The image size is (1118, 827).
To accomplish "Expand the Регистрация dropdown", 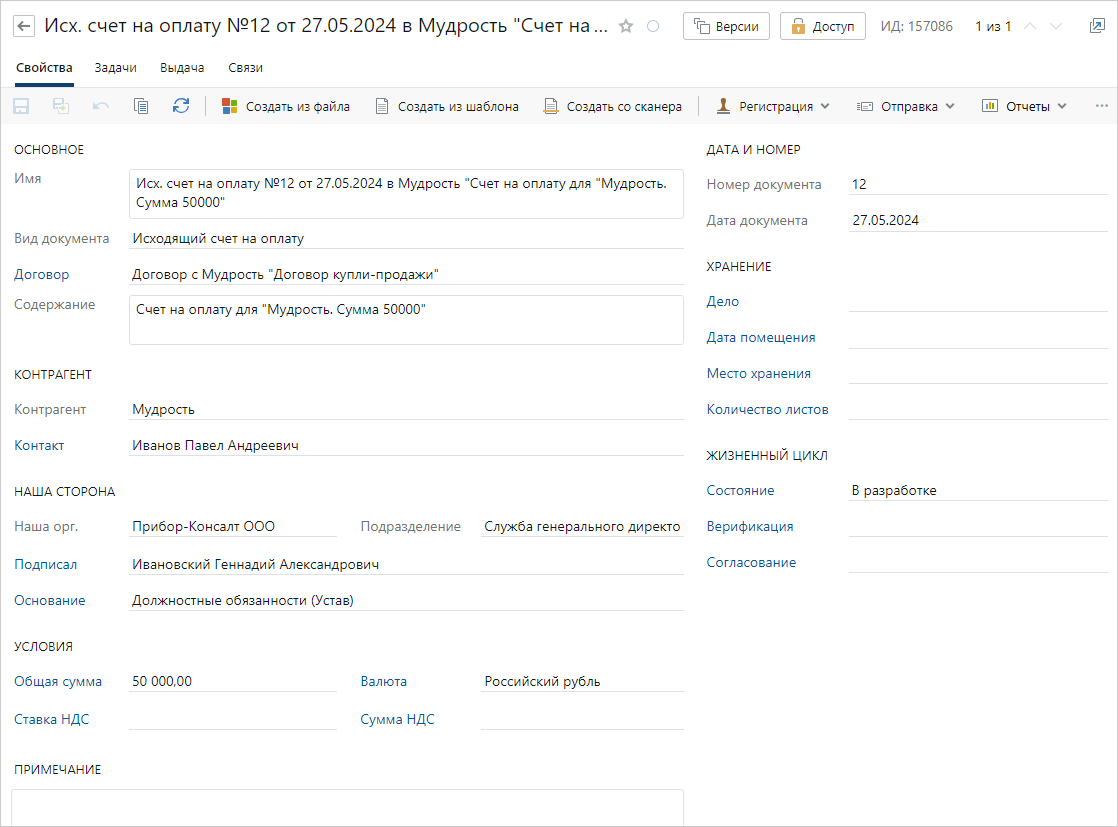I will click(773, 106).
